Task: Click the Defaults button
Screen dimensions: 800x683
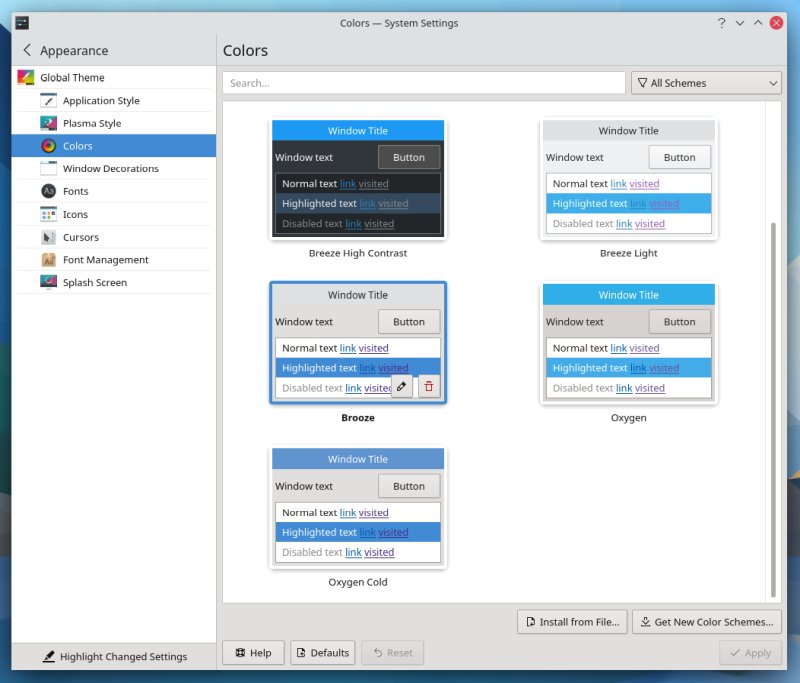Action: [x=322, y=653]
